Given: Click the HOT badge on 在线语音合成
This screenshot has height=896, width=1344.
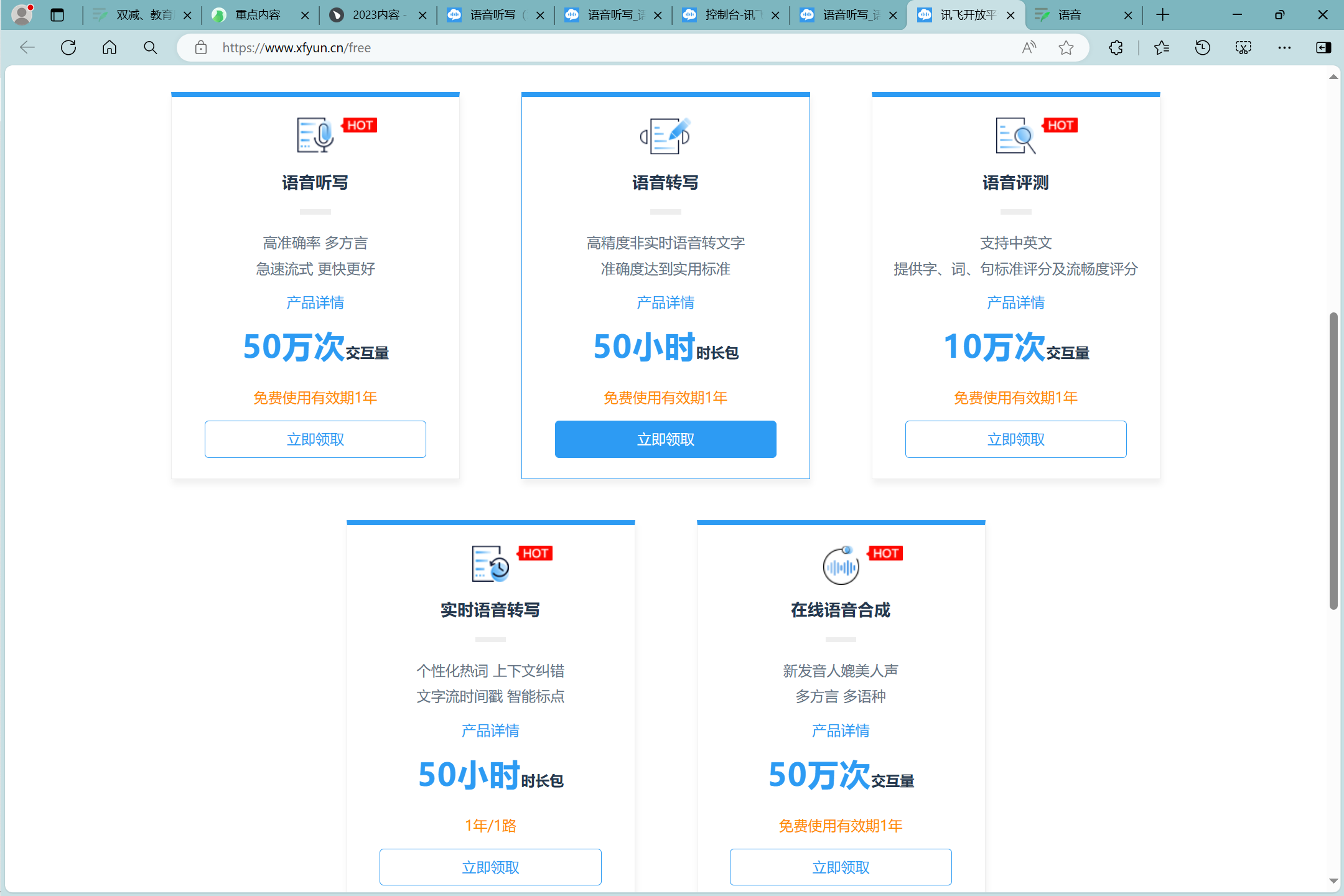Looking at the screenshot, I should (885, 553).
